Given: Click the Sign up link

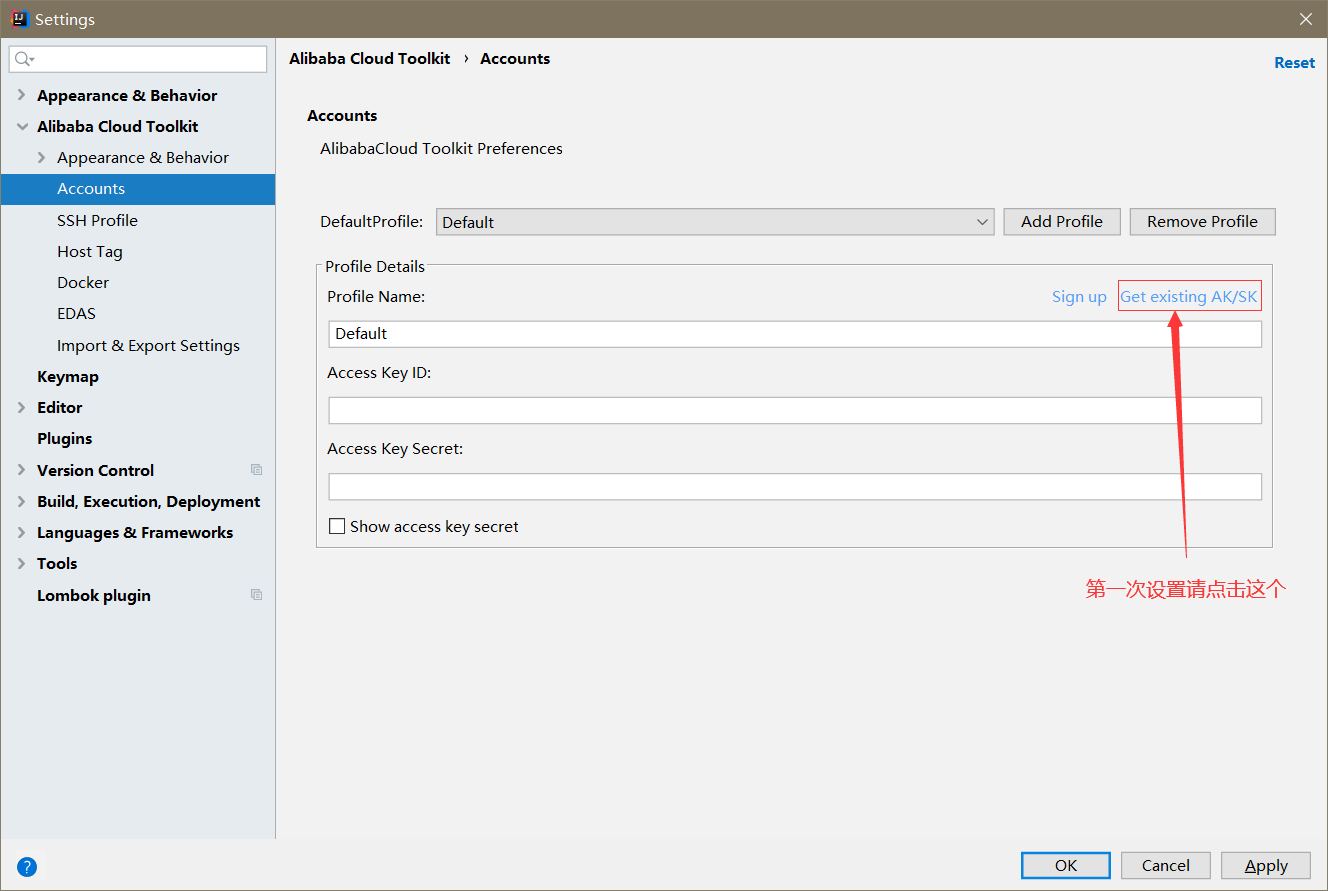Looking at the screenshot, I should (1079, 296).
